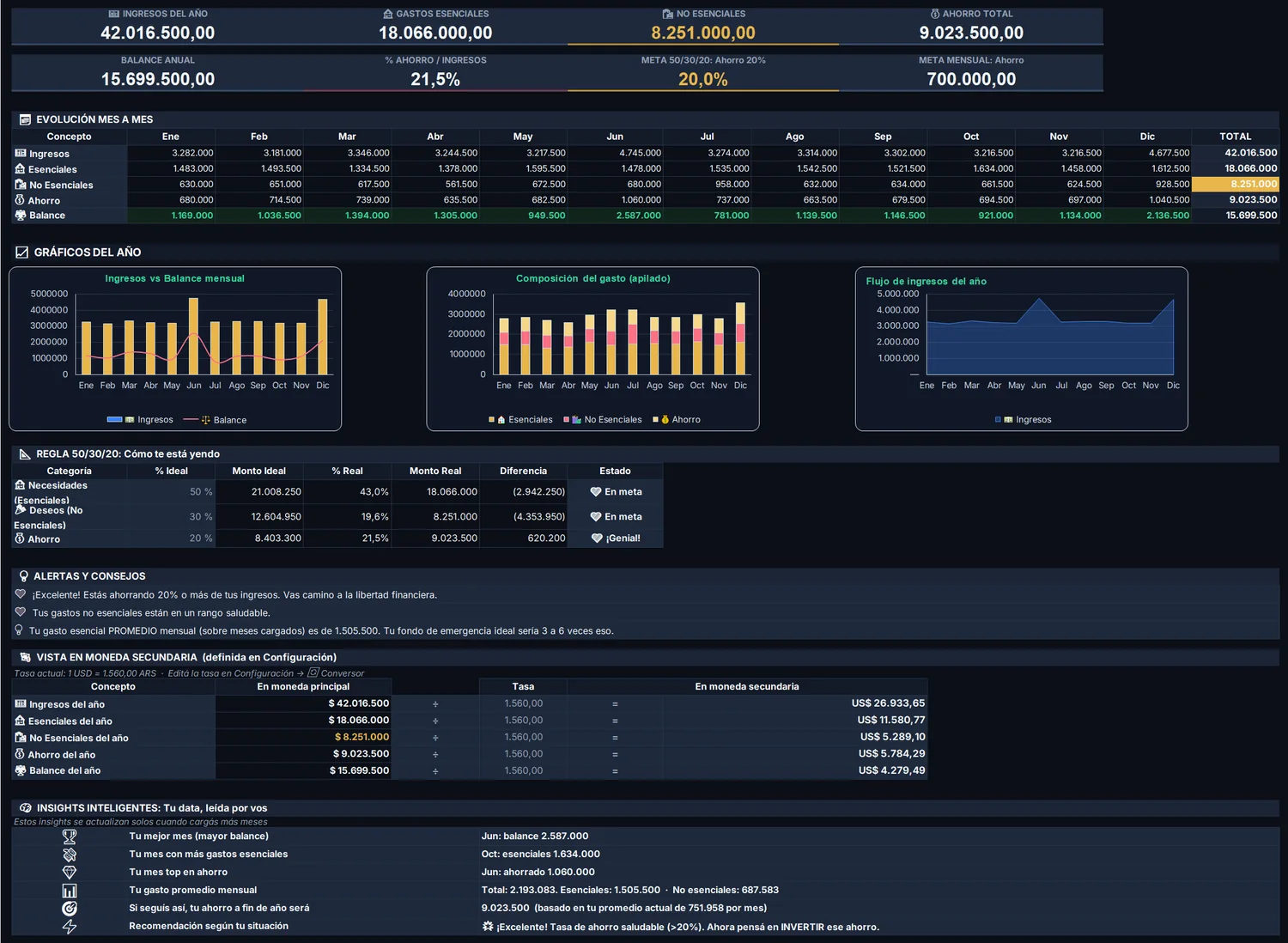Click the calendar icon beside "Evolución mes a mes"
This screenshot has width=1288, height=943.
pyautogui.click(x=25, y=119)
